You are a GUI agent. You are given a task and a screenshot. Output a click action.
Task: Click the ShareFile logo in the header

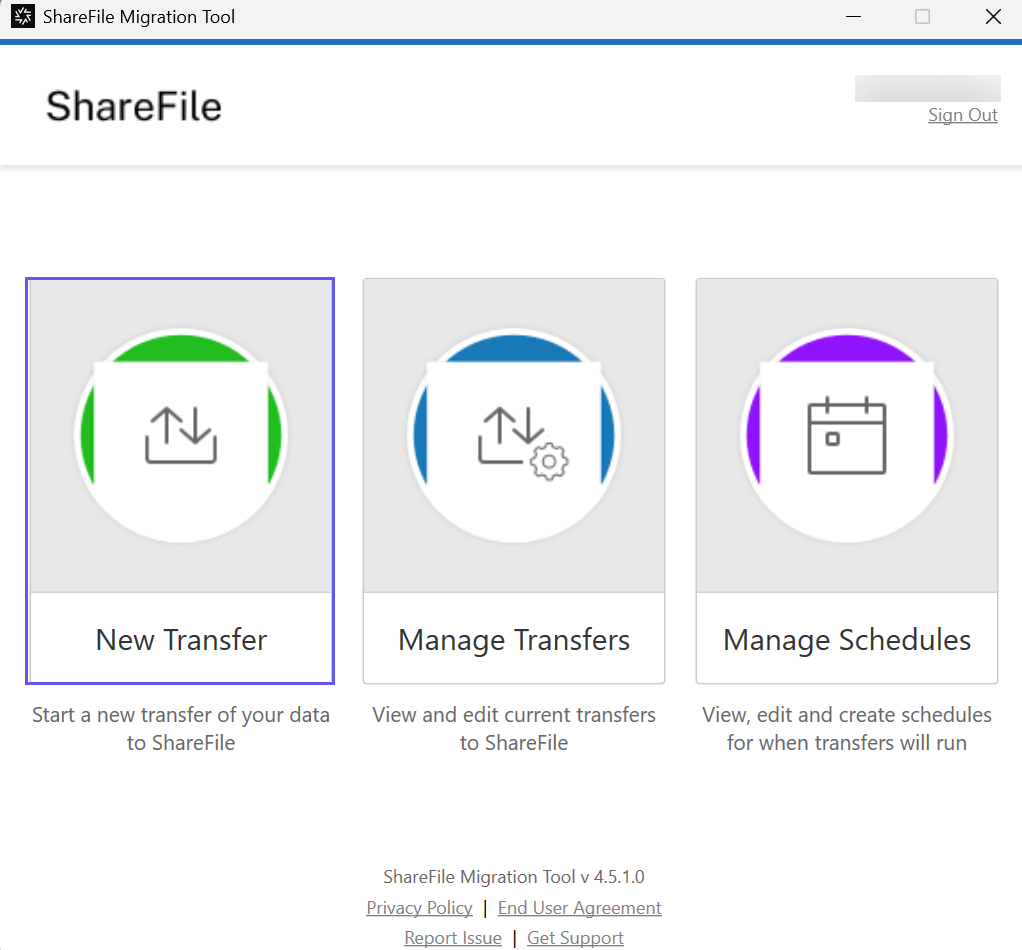(x=134, y=106)
